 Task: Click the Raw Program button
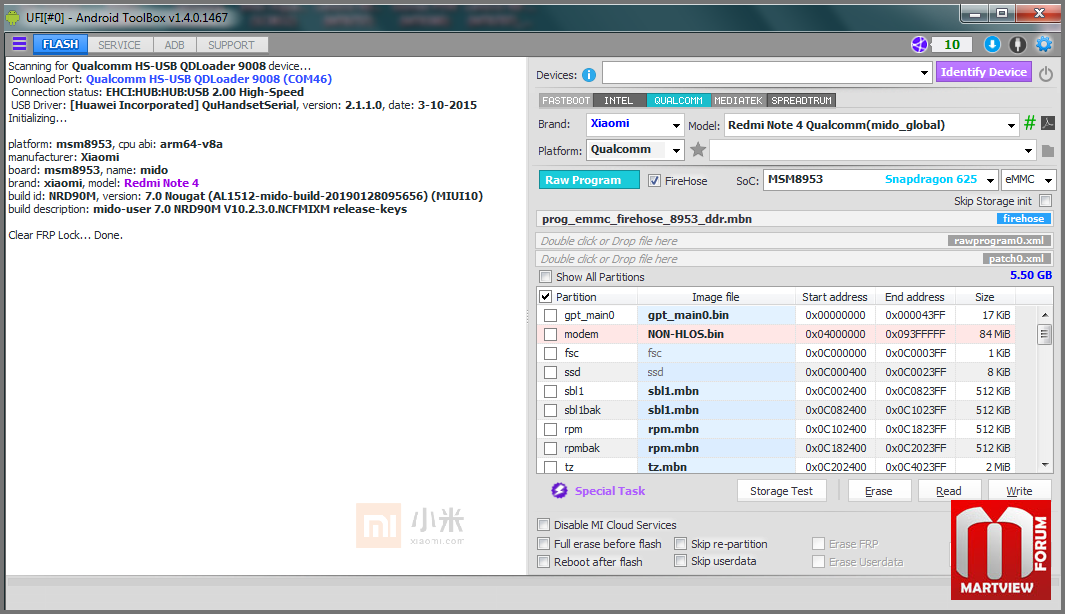click(x=589, y=180)
